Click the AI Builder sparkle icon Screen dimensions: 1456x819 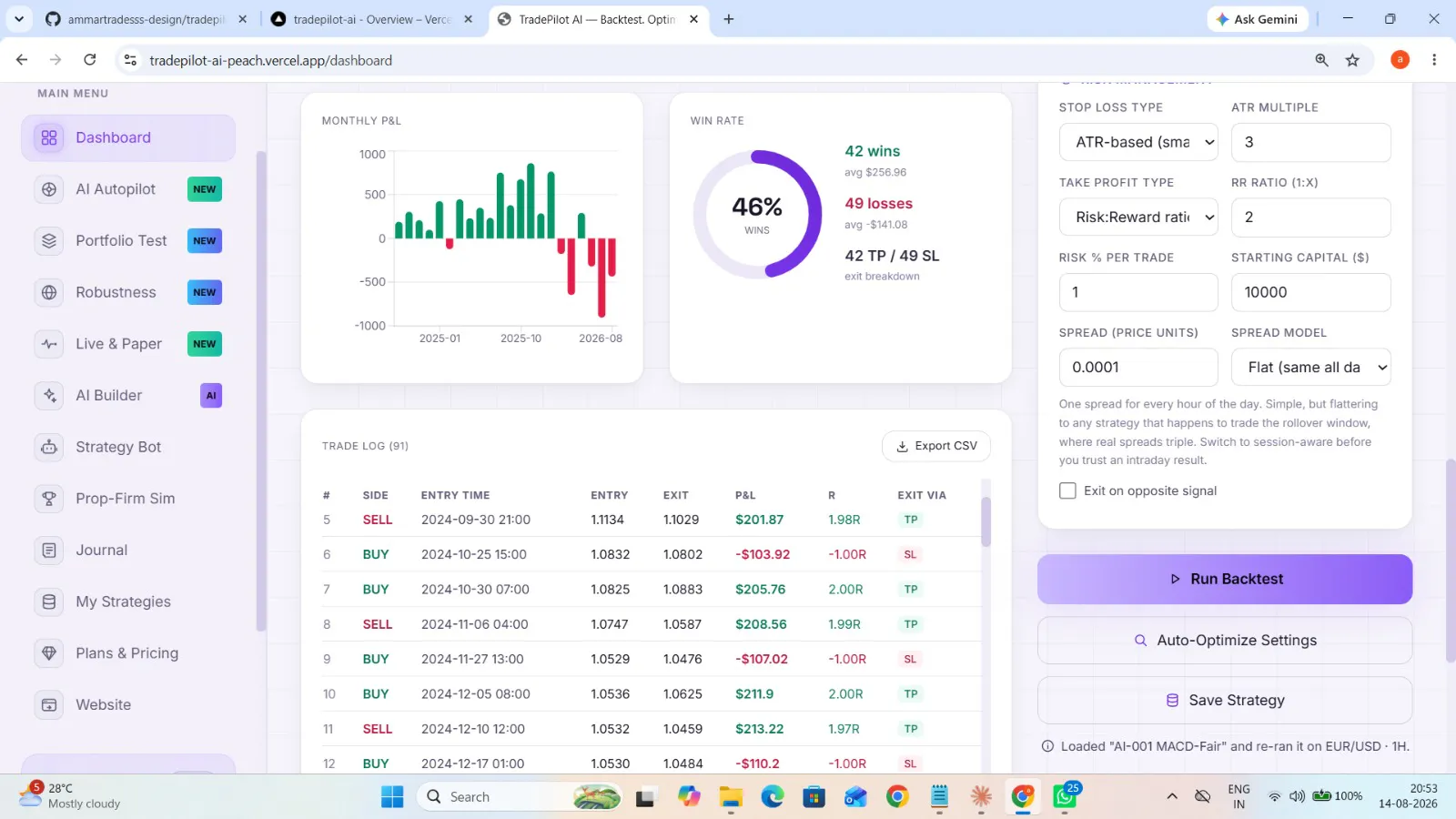[49, 396]
